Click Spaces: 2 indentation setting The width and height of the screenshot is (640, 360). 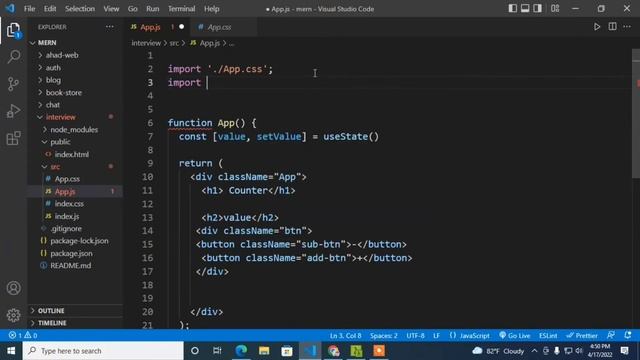coord(384,336)
